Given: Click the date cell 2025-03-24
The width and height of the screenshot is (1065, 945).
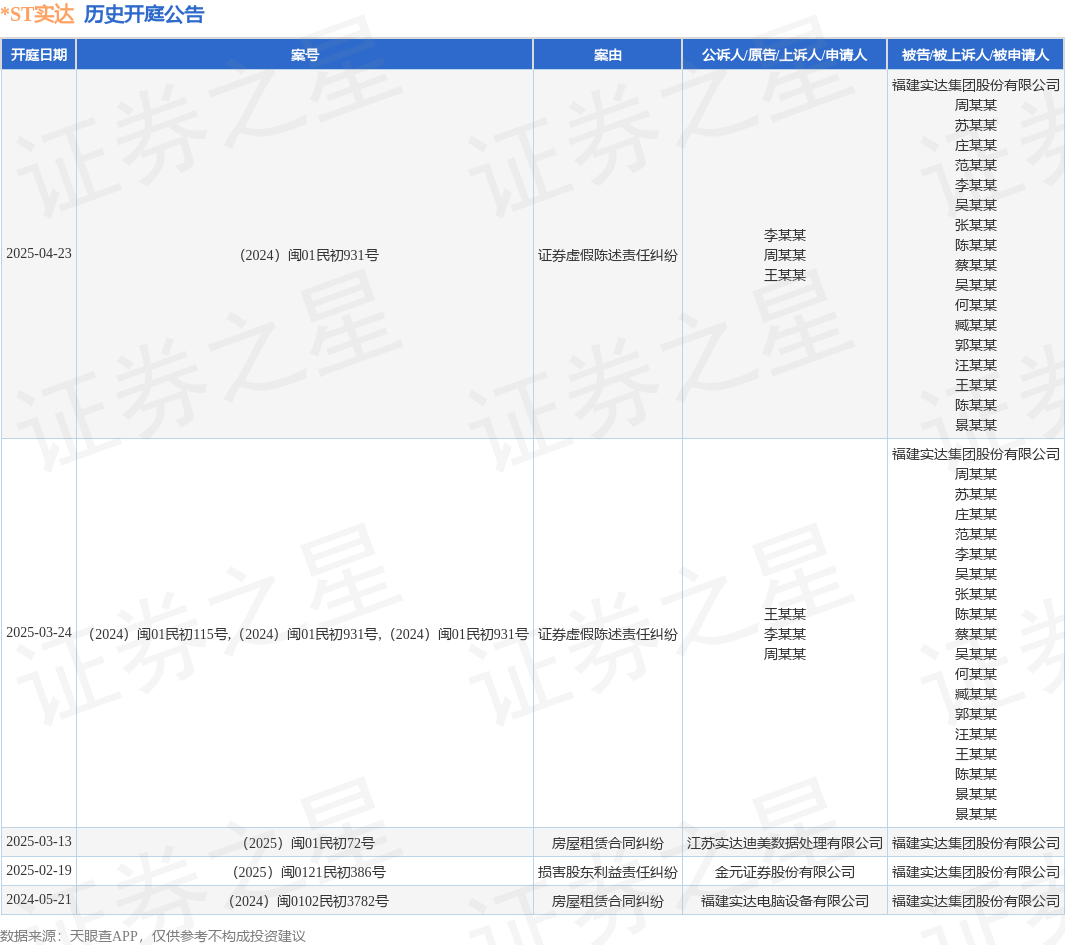Looking at the screenshot, I should [x=39, y=632].
